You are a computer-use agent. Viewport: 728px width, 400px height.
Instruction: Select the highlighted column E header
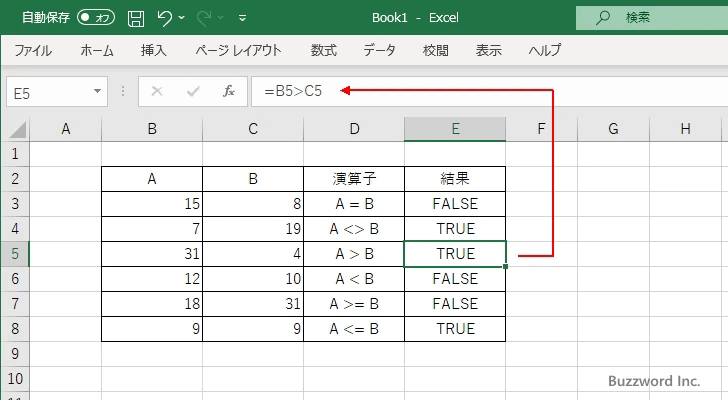455,129
